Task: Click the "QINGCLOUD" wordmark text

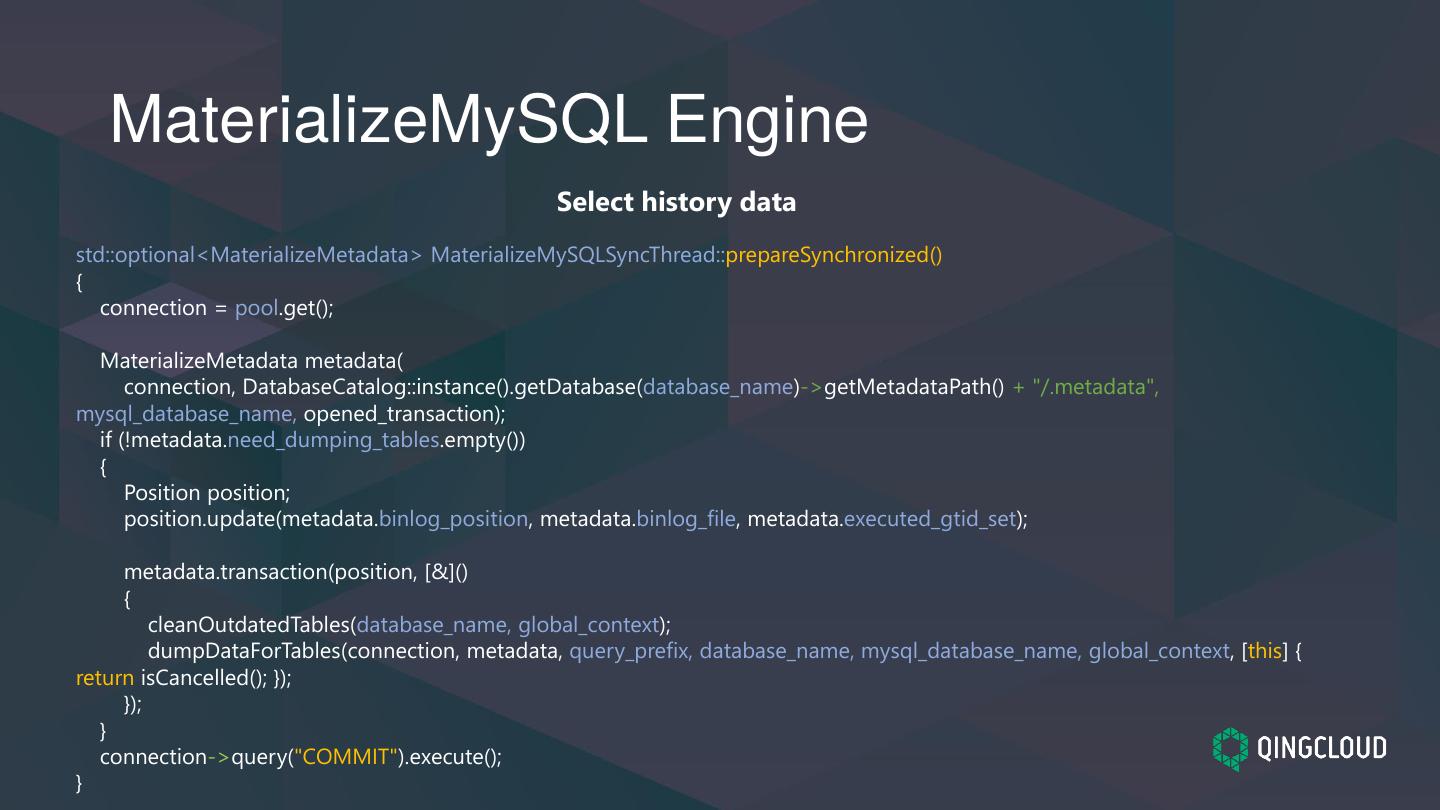Action: (x=1322, y=748)
